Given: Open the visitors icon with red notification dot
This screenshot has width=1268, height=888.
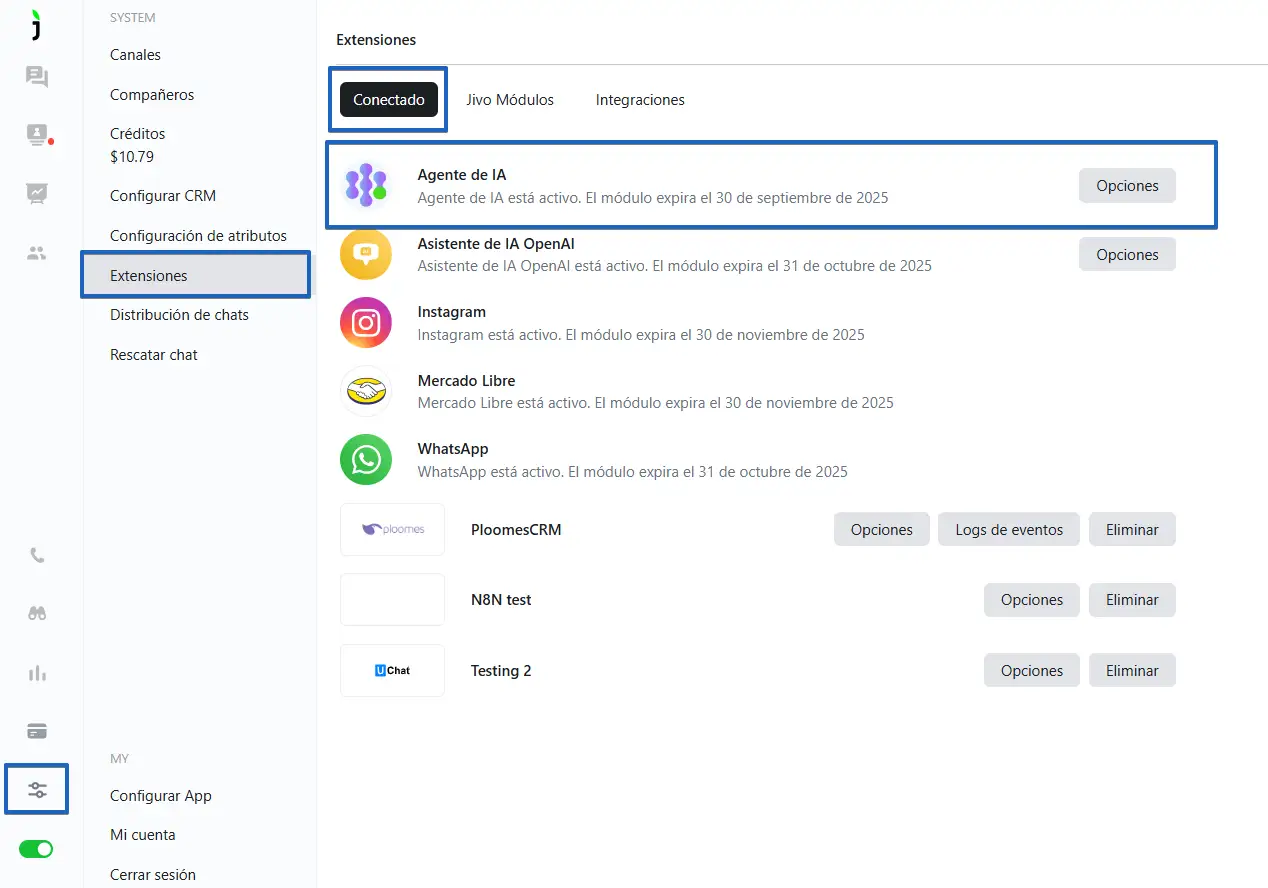Looking at the screenshot, I should pyautogui.click(x=37, y=134).
